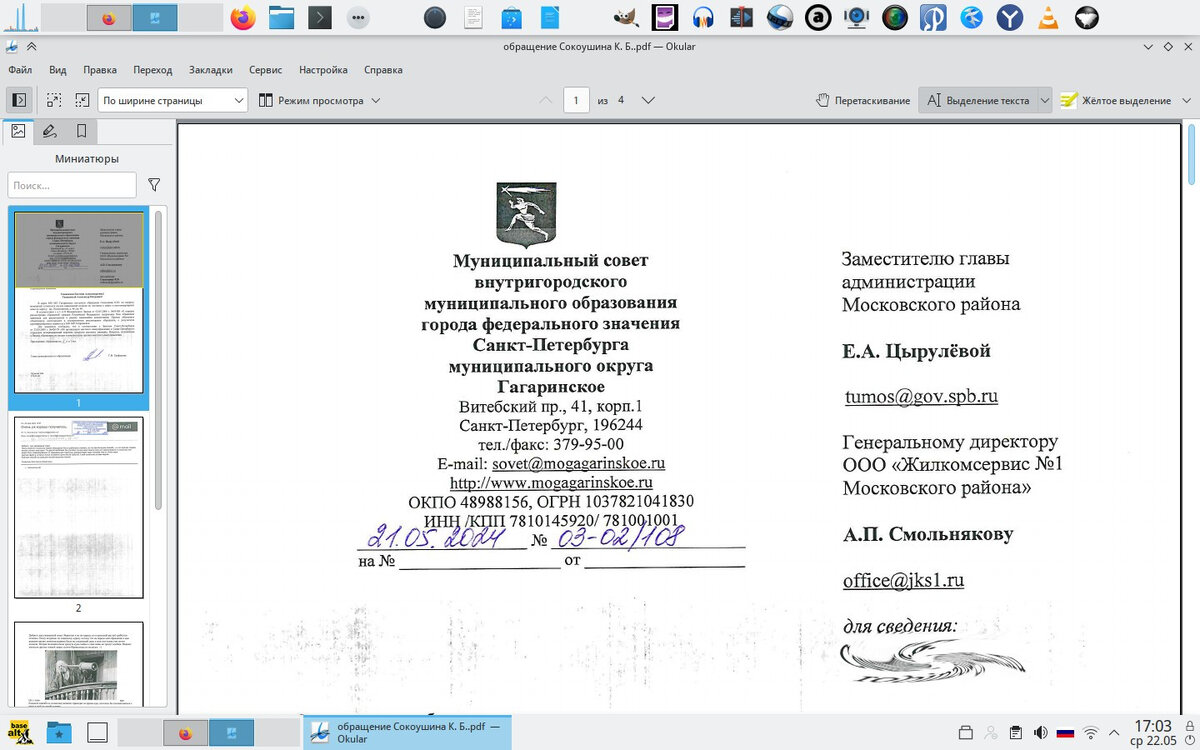This screenshot has height=750, width=1200.
Task: Open the dark round app icon beside three-dots
Action: pyautogui.click(x=434, y=17)
